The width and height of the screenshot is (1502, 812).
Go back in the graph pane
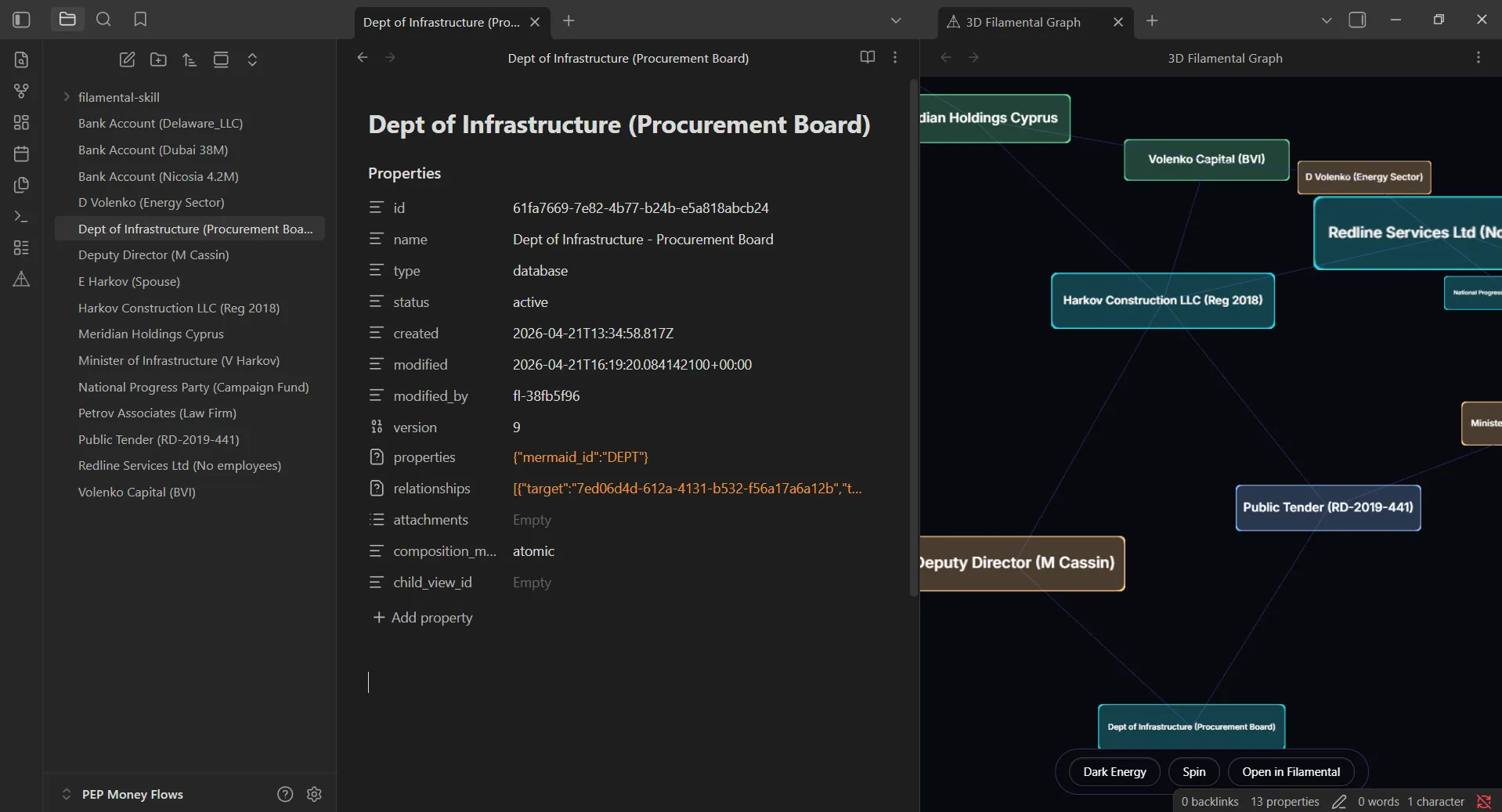point(945,57)
